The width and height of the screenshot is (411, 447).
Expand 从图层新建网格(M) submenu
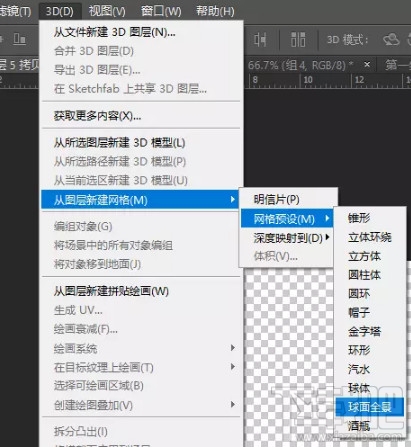pyautogui.click(x=141, y=200)
